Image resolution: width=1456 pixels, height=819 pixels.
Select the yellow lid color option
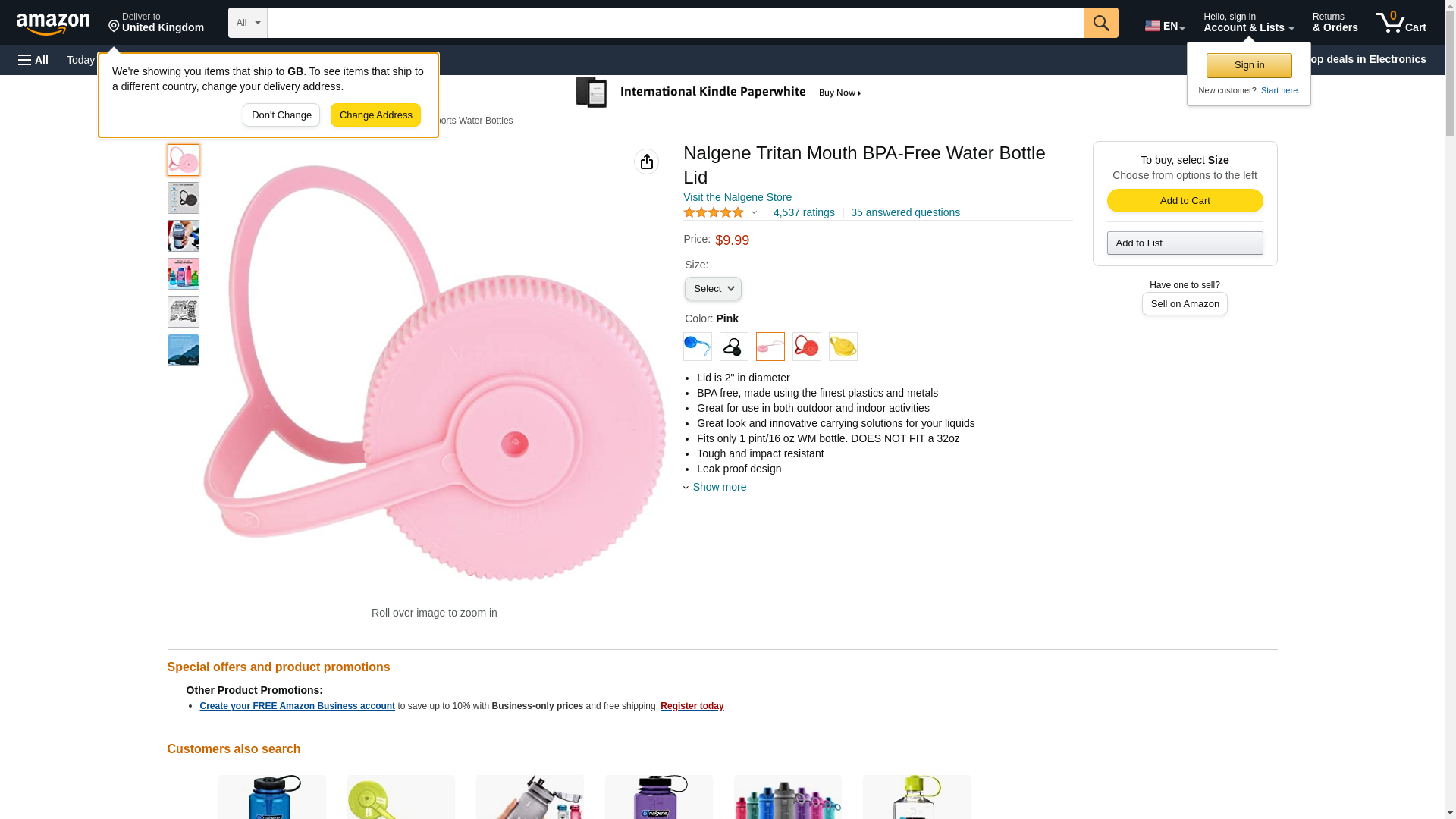point(843,347)
